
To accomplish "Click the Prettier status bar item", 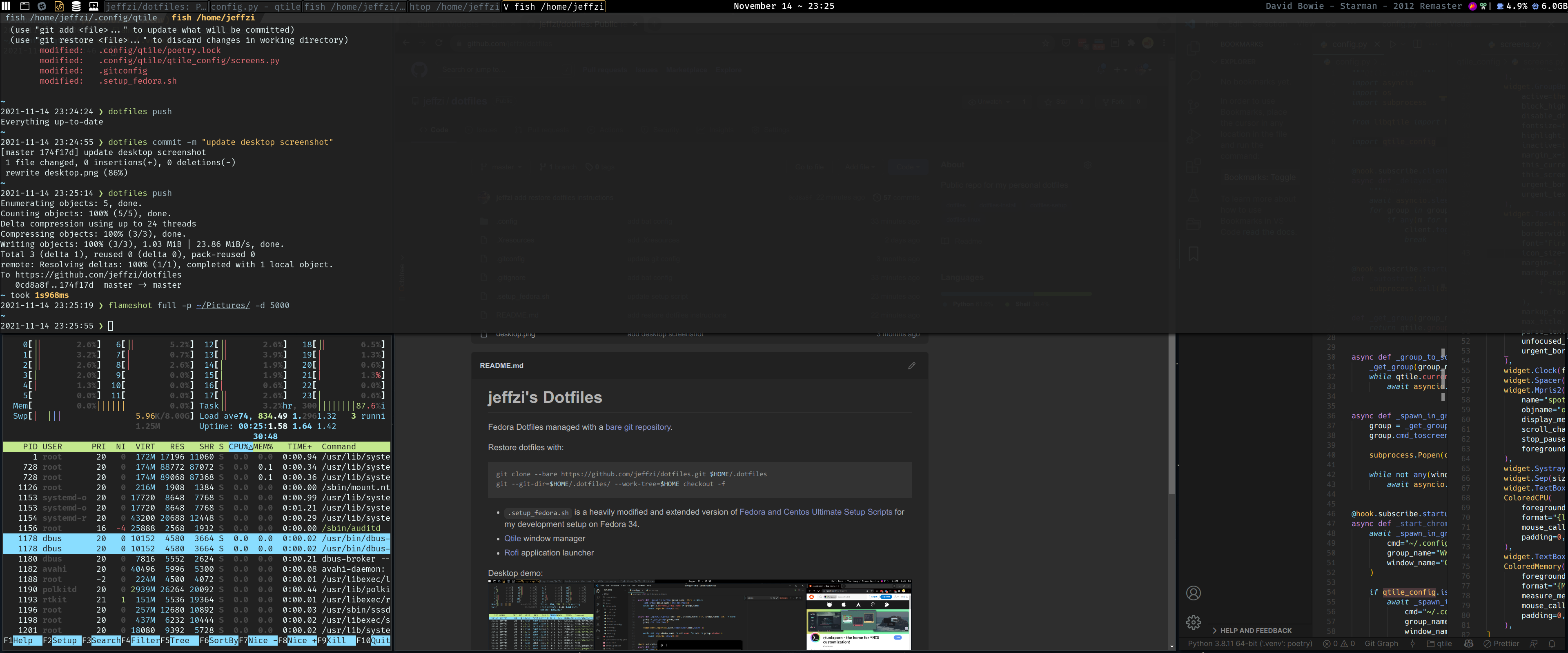I will coord(1501,643).
